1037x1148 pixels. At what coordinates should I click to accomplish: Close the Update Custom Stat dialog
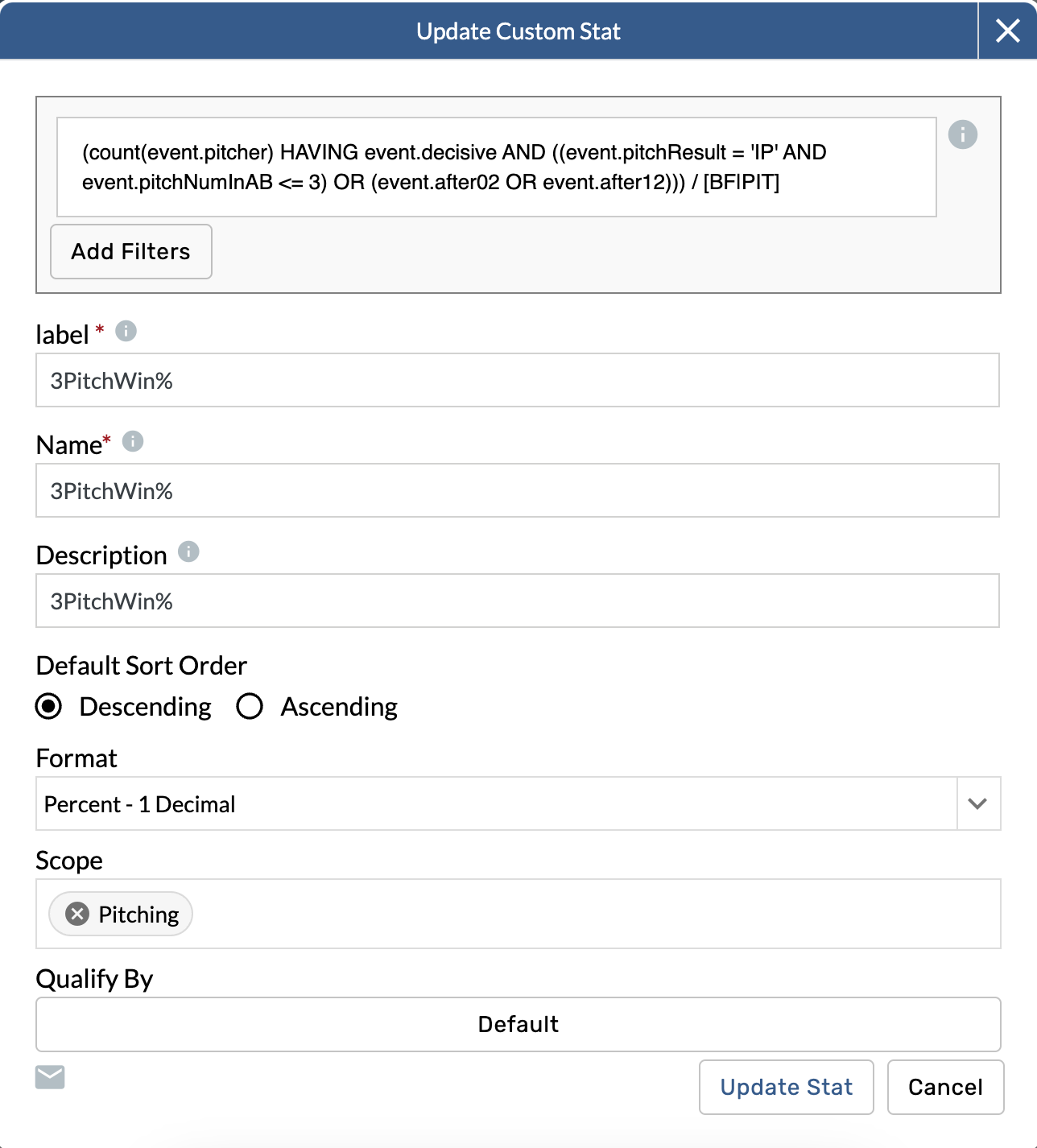coord(1007,31)
